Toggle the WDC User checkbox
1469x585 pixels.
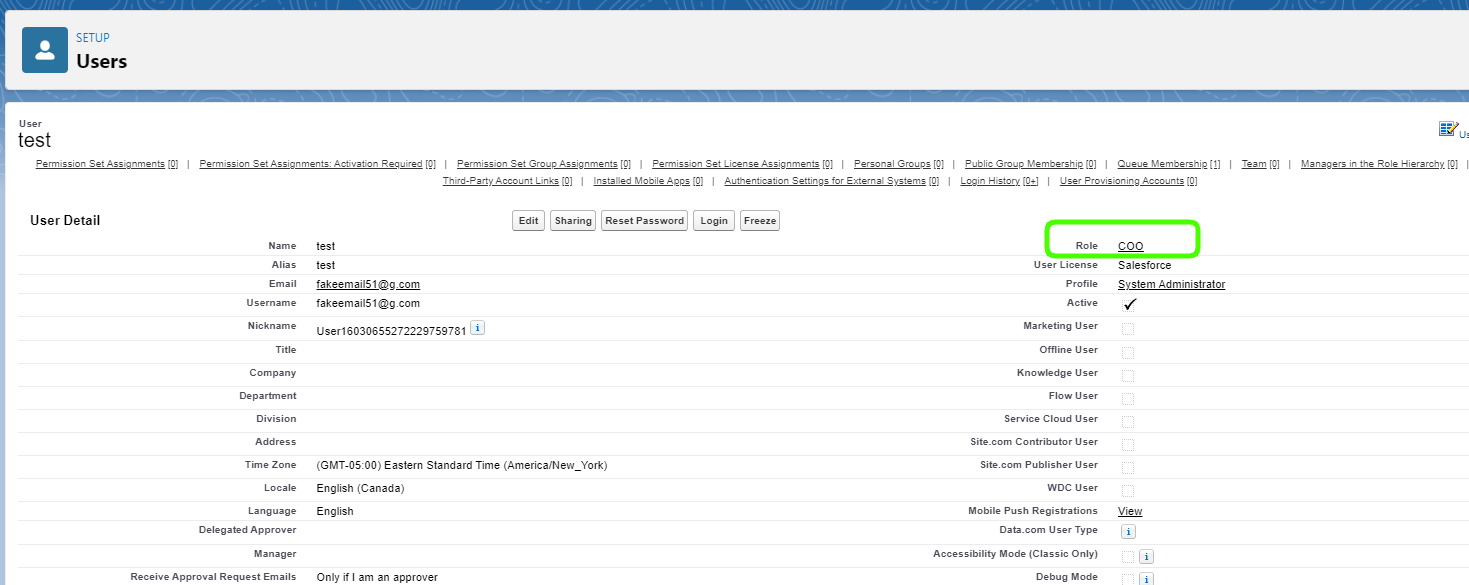(1128, 490)
